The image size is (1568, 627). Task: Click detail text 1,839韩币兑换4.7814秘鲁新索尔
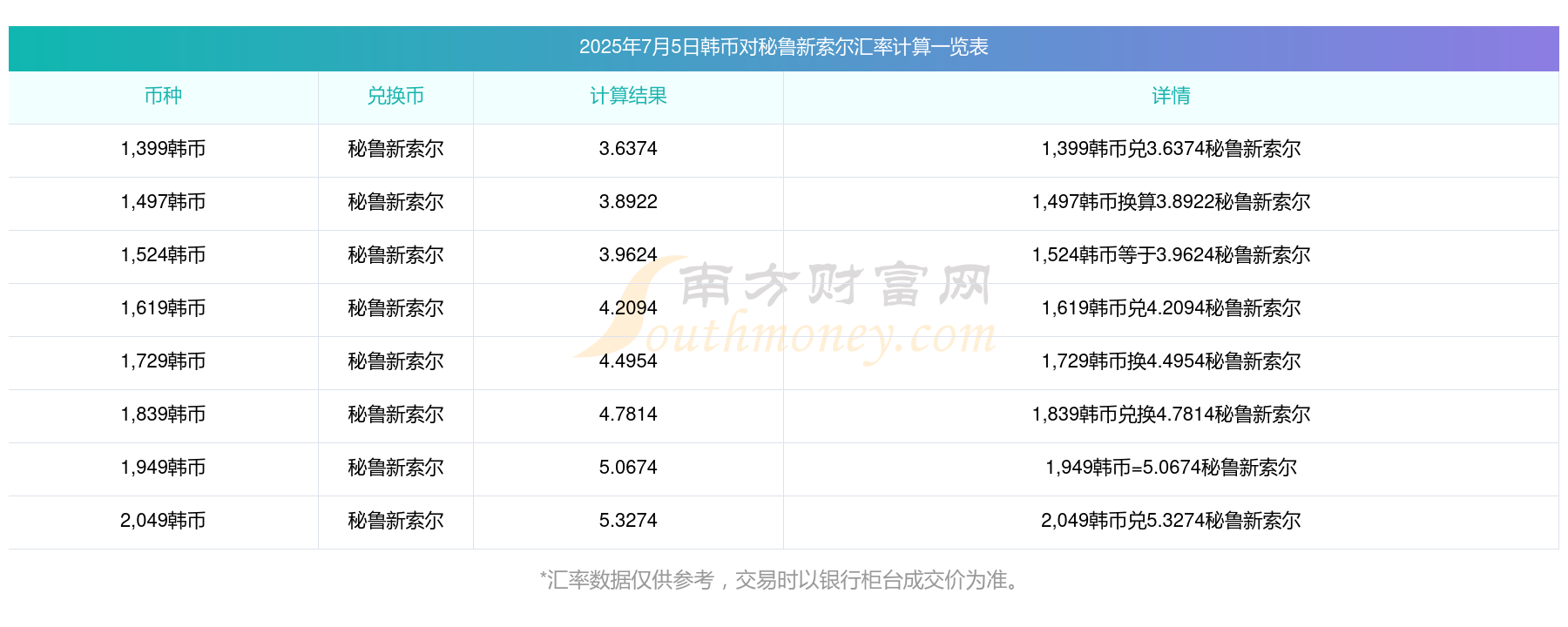pyautogui.click(x=1171, y=415)
